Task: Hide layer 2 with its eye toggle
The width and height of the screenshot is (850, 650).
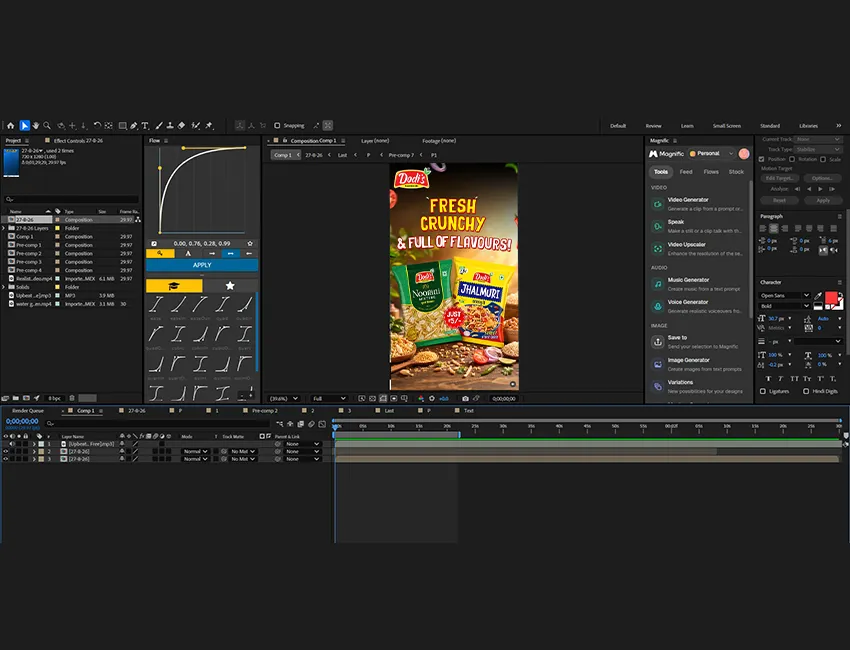Action: (6, 451)
